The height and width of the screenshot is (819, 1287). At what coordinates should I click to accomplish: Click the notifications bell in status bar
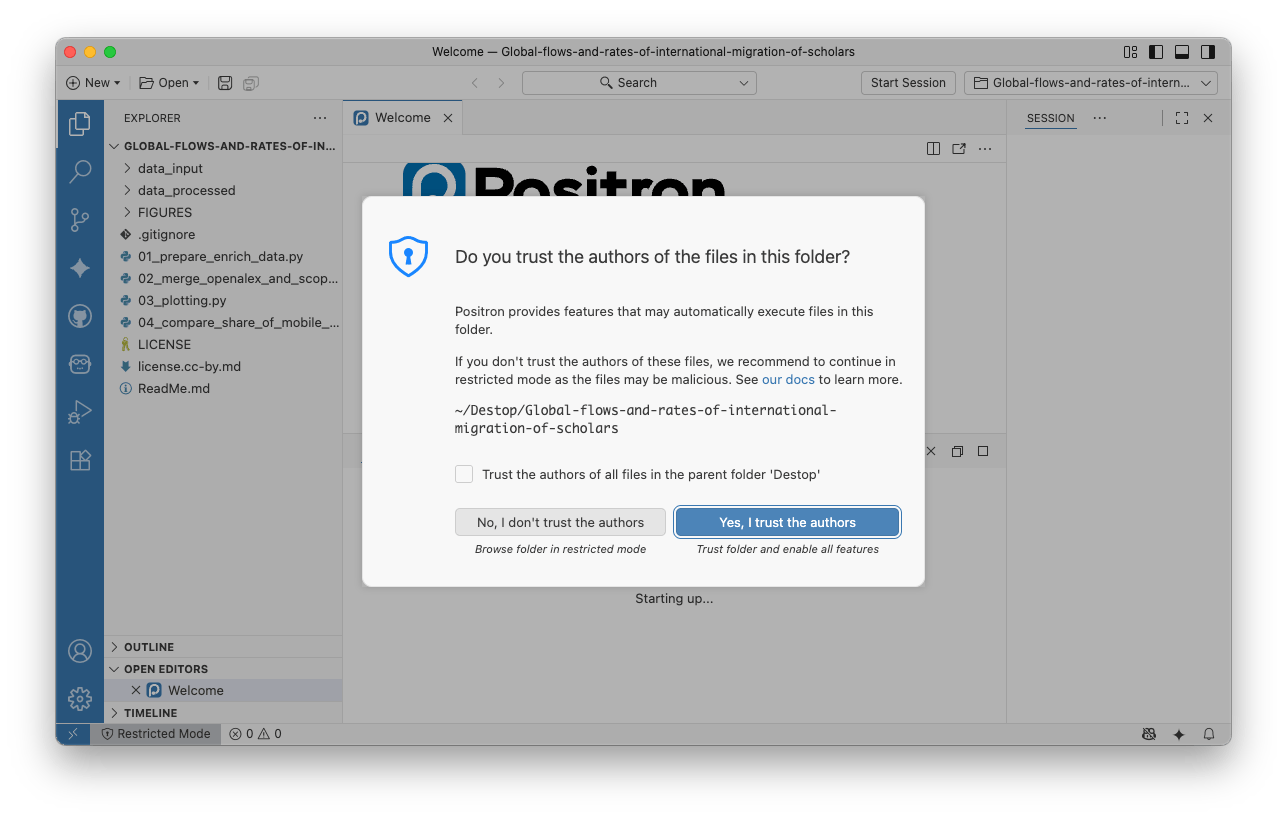point(1209,734)
